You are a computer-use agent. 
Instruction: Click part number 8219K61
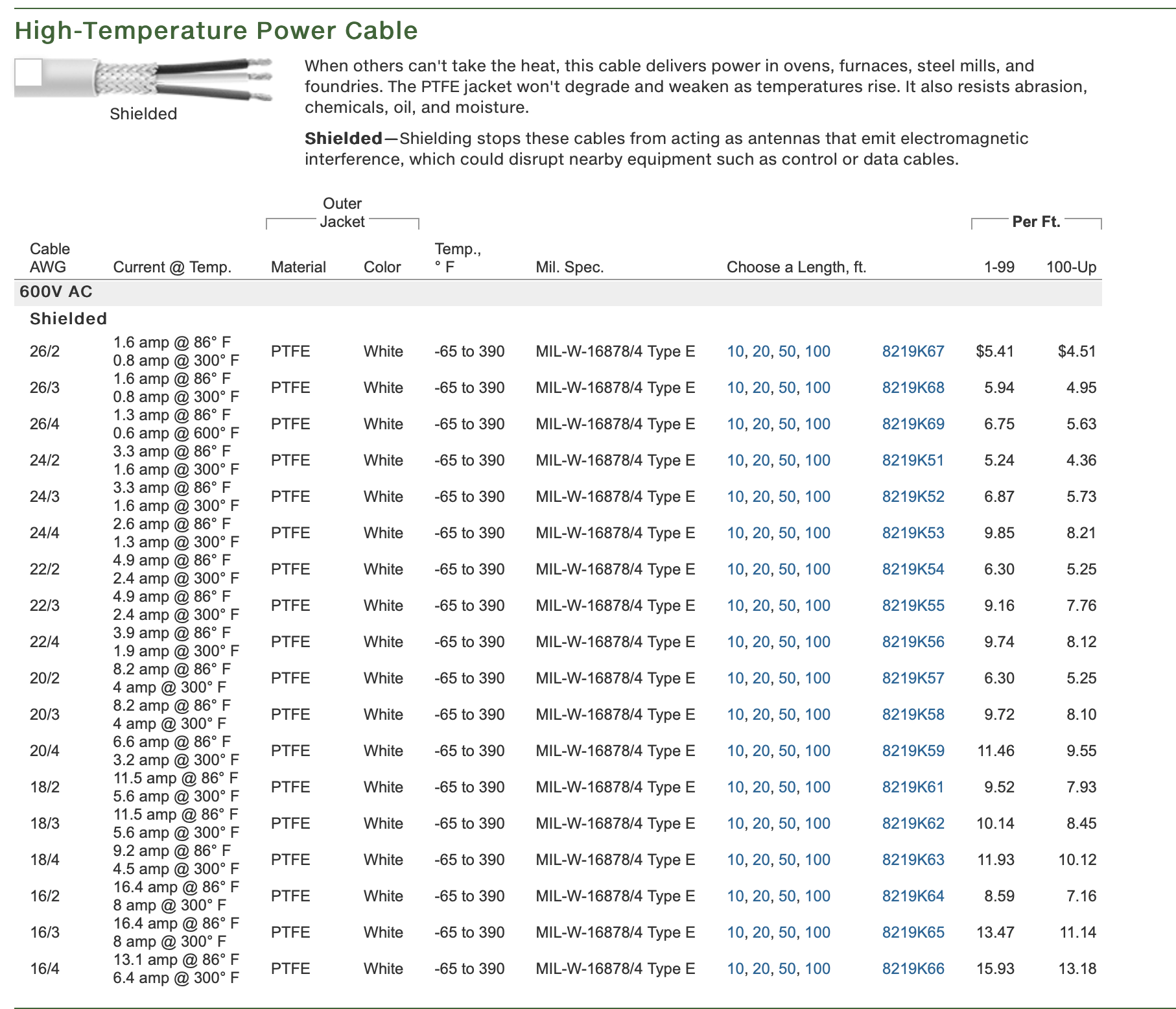(x=913, y=787)
